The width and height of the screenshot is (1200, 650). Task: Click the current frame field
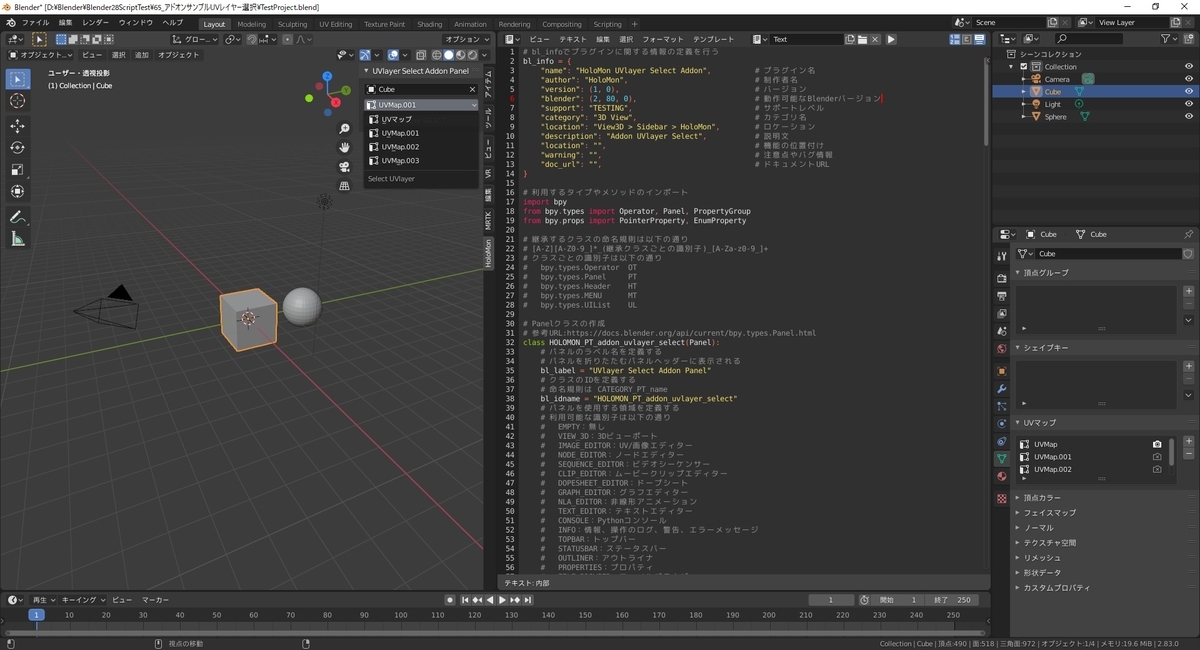click(x=832, y=600)
